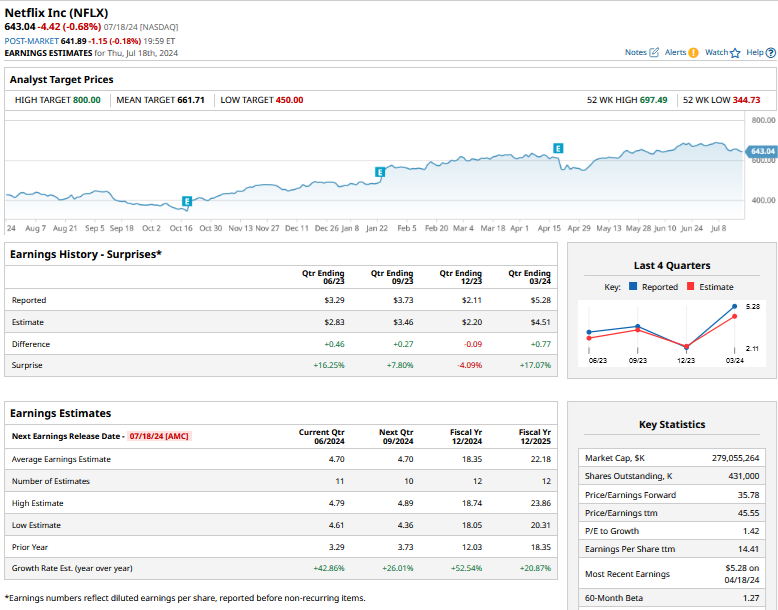Click the April earnings E marker on chart
This screenshot has height=610, width=778.
point(558,148)
